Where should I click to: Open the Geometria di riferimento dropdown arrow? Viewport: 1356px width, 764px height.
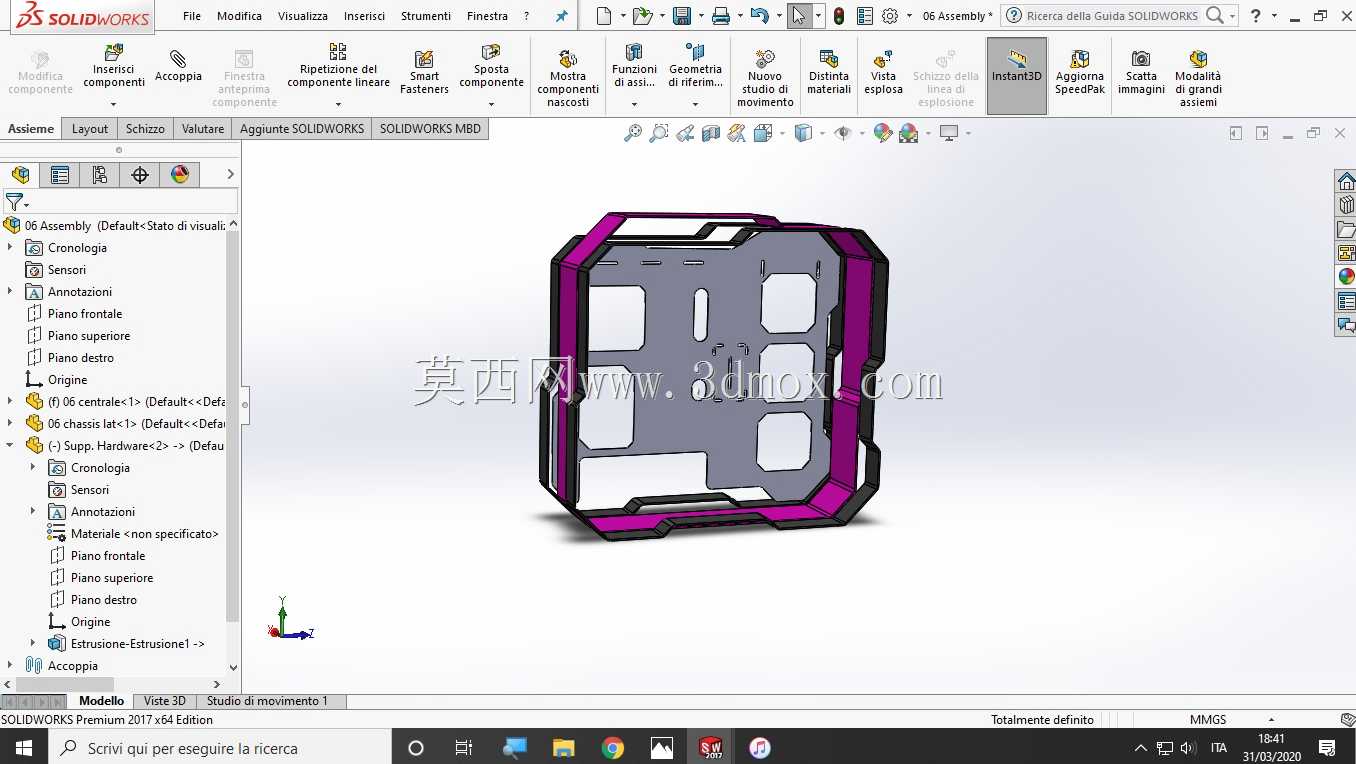coord(695,104)
